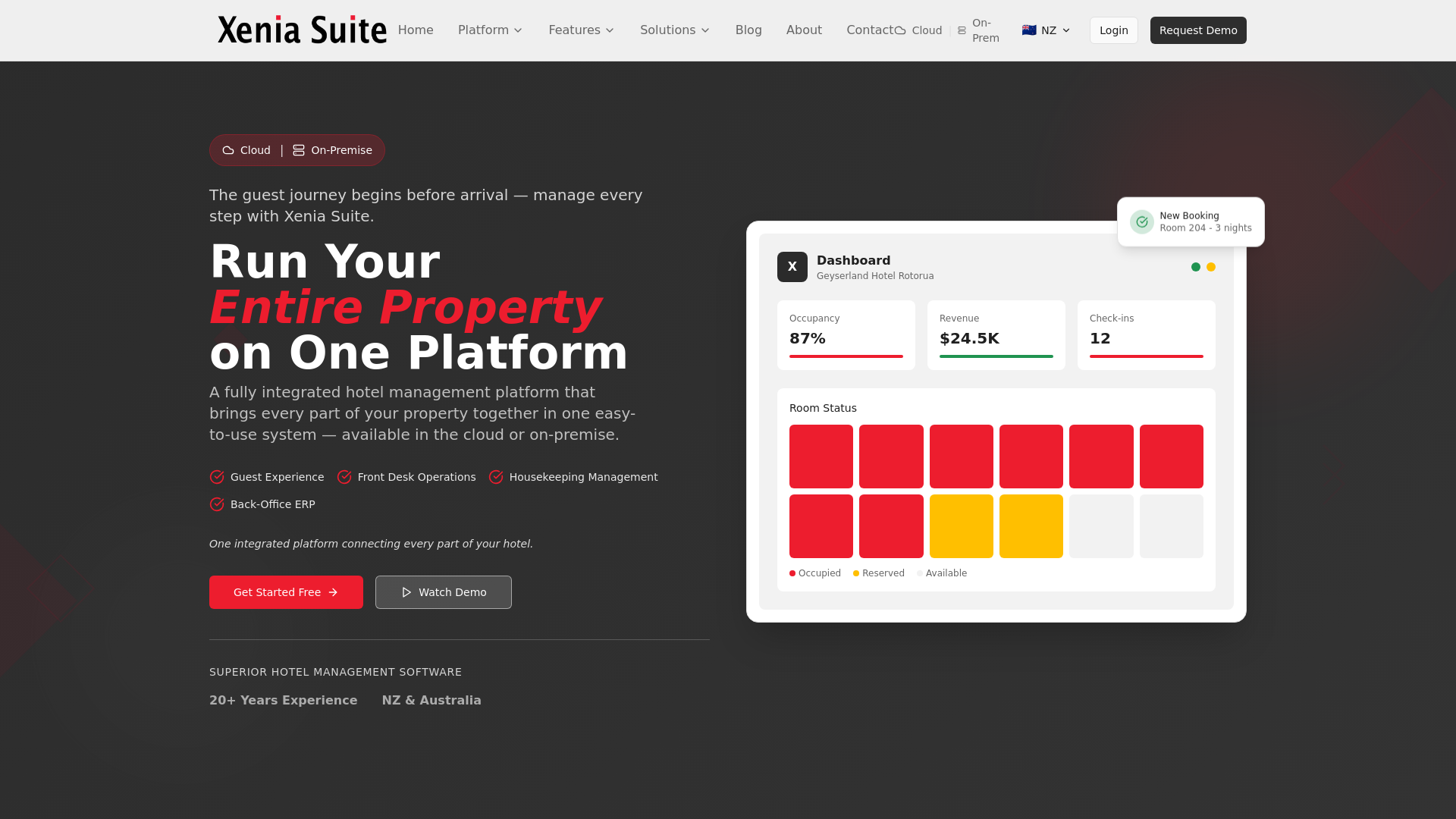This screenshot has height=819, width=1456.
Task: Click the Back-Office ERP checkmark icon
Action: pyautogui.click(x=217, y=504)
